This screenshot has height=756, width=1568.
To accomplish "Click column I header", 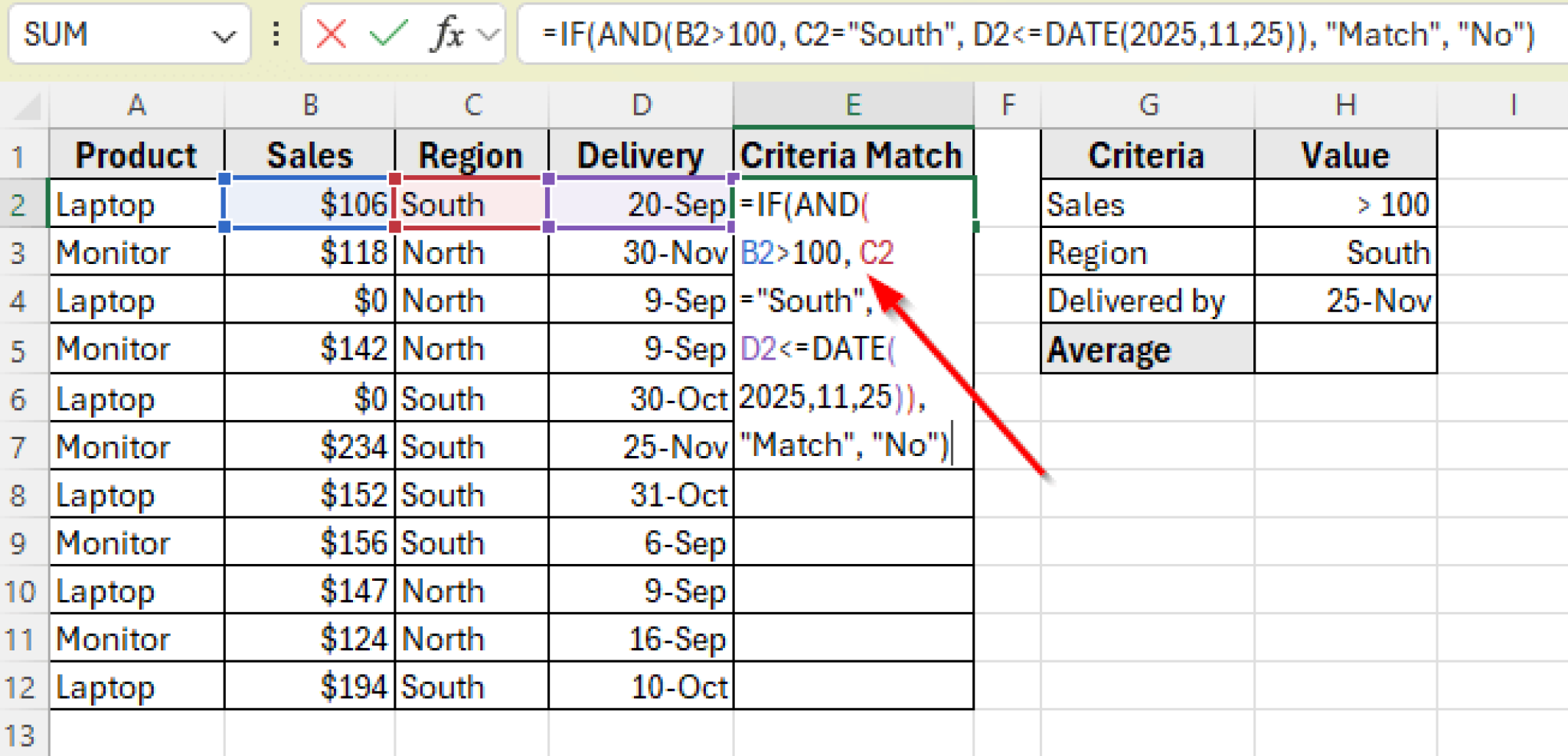I will pyautogui.click(x=1514, y=105).
